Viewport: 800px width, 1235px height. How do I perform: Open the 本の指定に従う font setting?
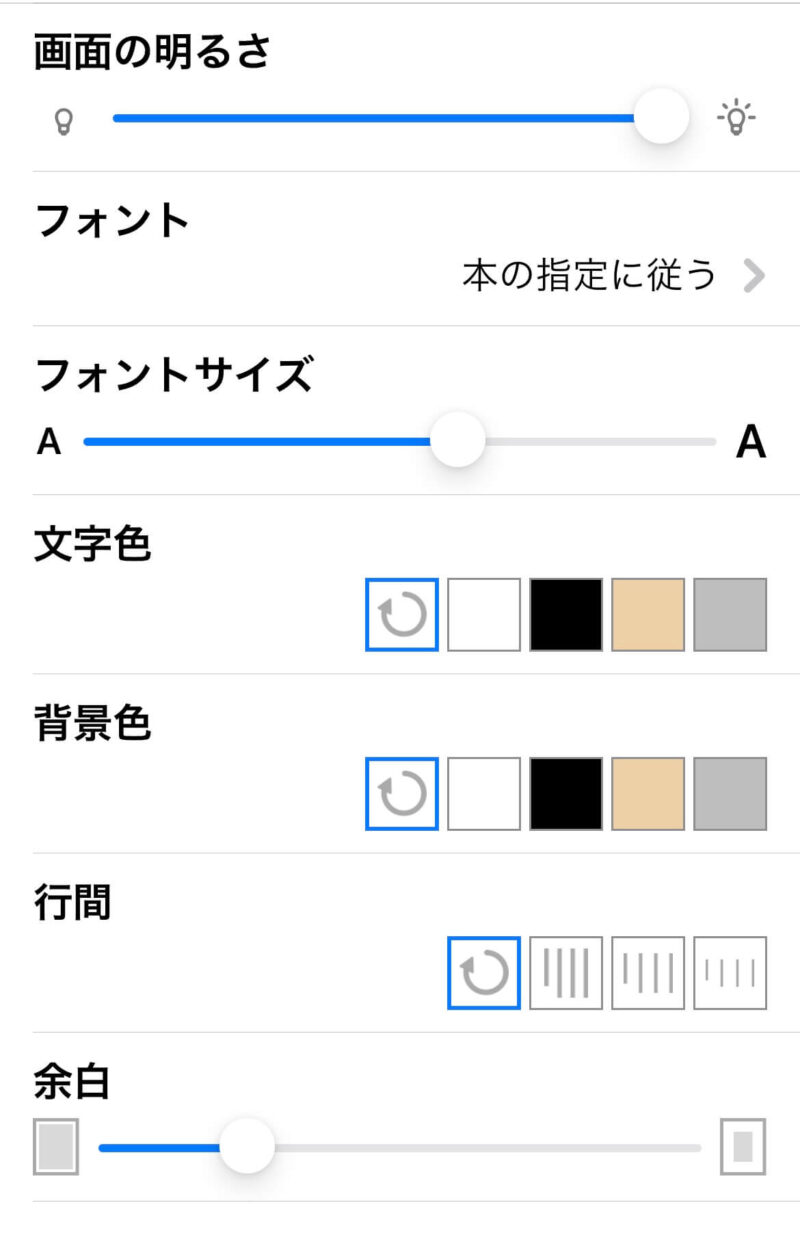[590, 275]
